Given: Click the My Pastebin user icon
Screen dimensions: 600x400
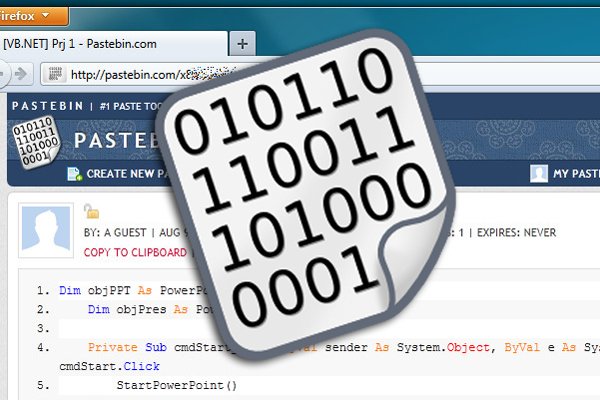Looking at the screenshot, I should [539, 174].
